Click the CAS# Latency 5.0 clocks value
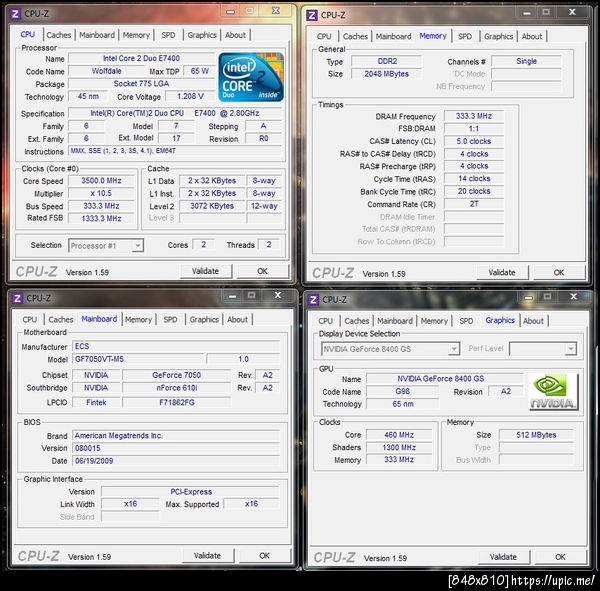The height and width of the screenshot is (591, 600). click(474, 141)
